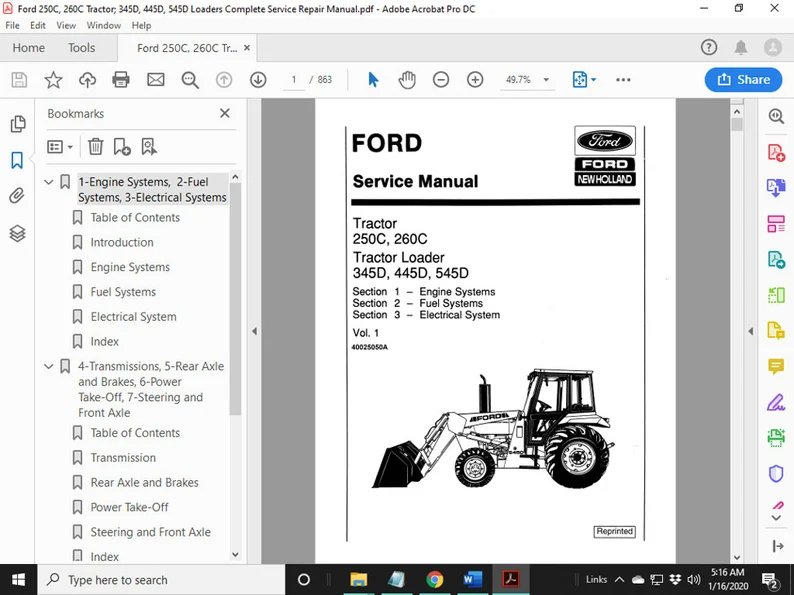Open Power Take-Off bookmark
The image size is (794, 595).
[129, 507]
